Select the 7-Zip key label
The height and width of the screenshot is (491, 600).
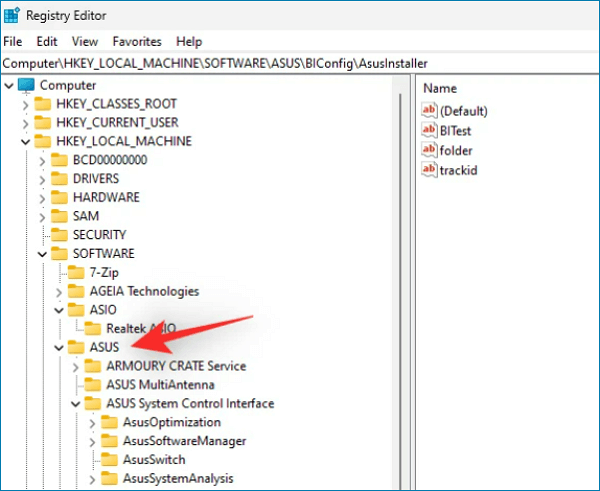[104, 272]
